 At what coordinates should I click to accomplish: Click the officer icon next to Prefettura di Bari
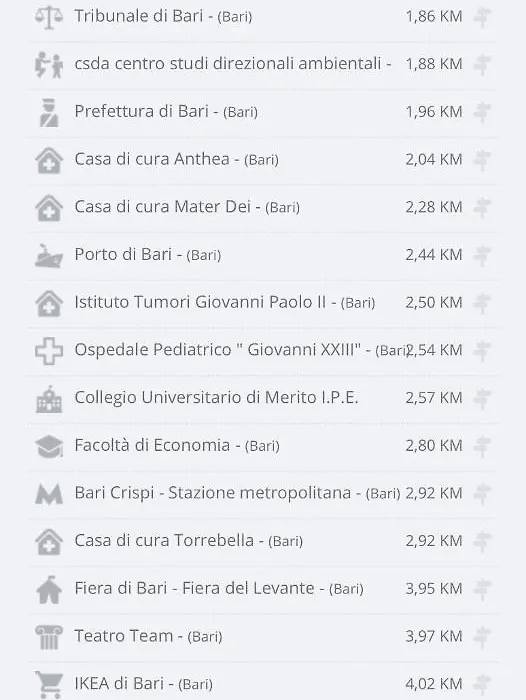(49, 112)
